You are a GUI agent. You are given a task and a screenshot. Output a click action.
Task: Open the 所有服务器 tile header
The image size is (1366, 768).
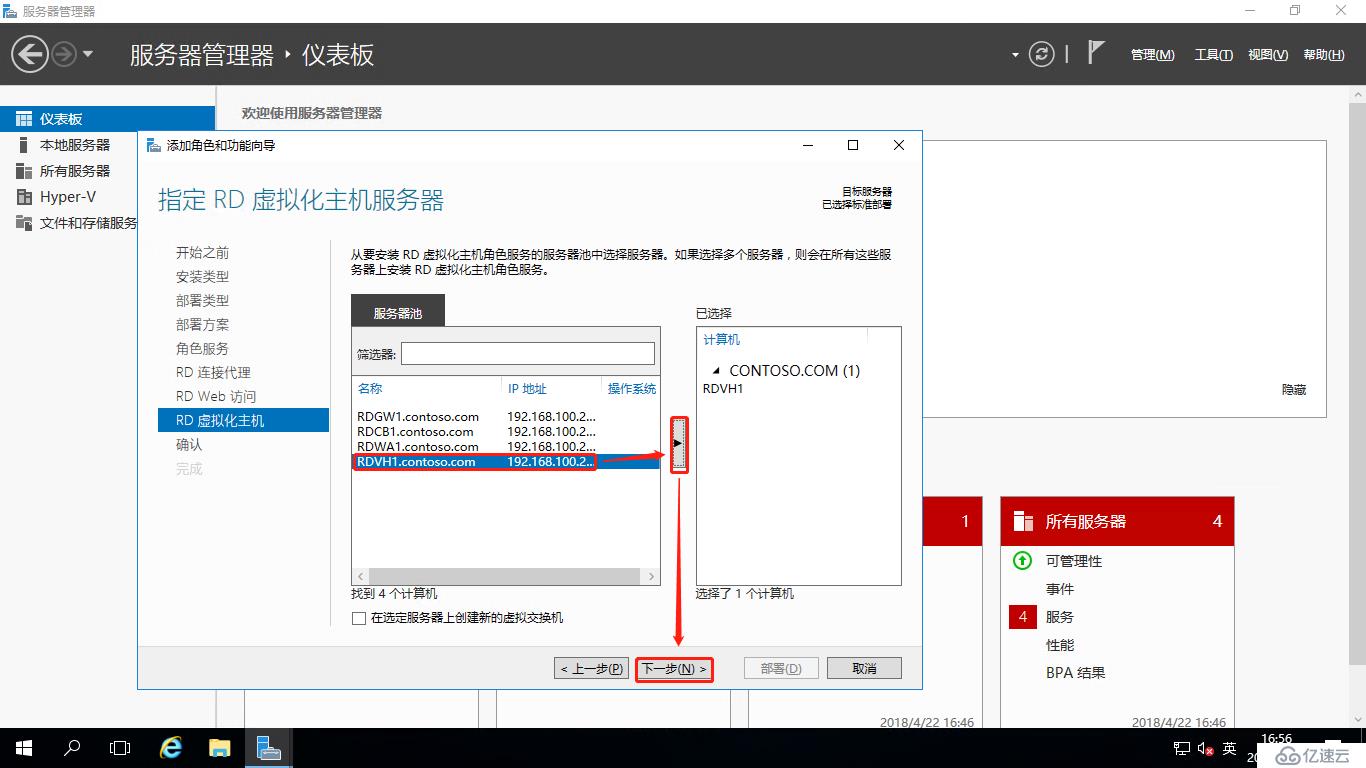click(1117, 521)
